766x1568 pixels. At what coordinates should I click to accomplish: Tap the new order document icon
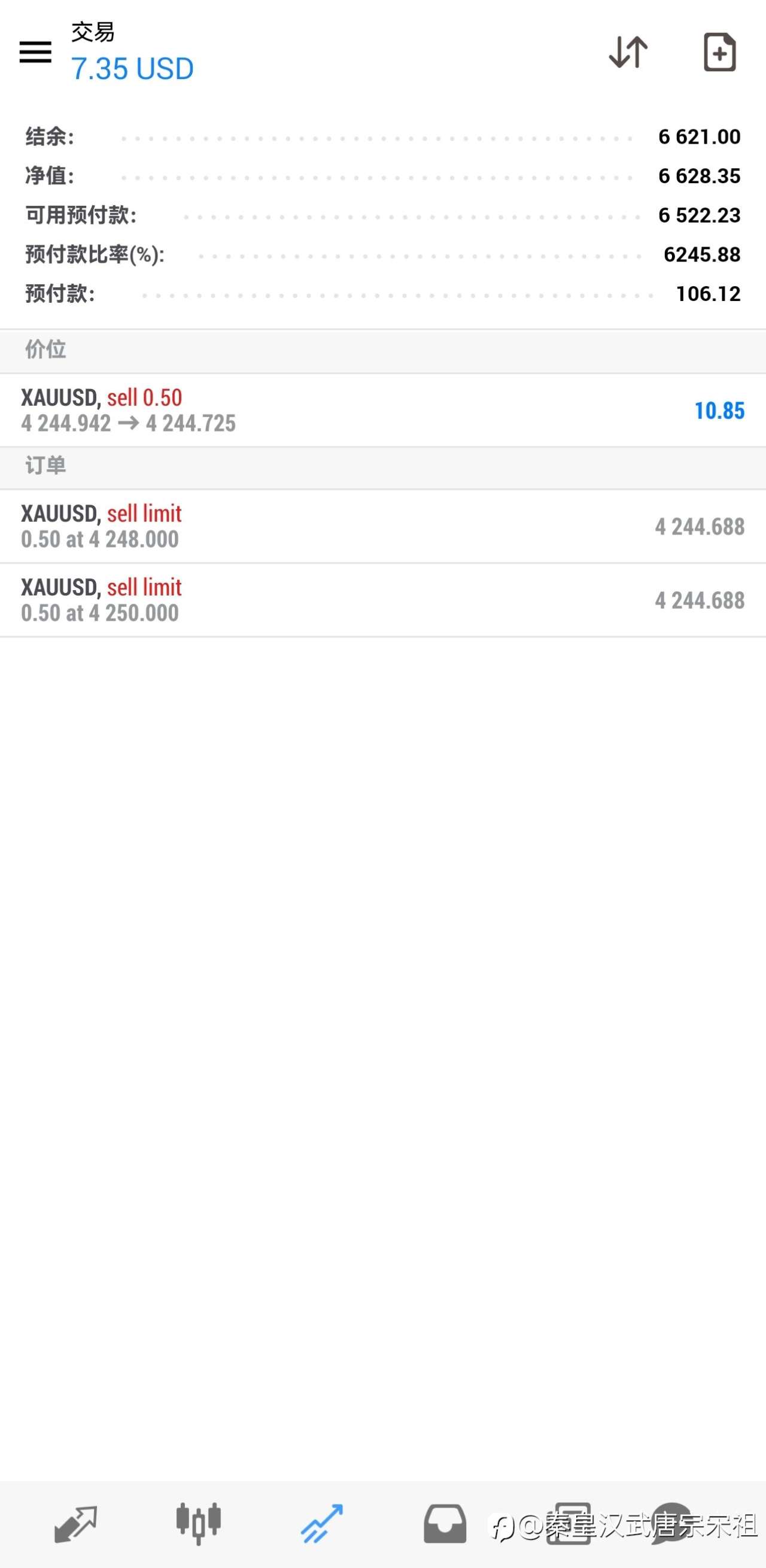click(x=719, y=52)
